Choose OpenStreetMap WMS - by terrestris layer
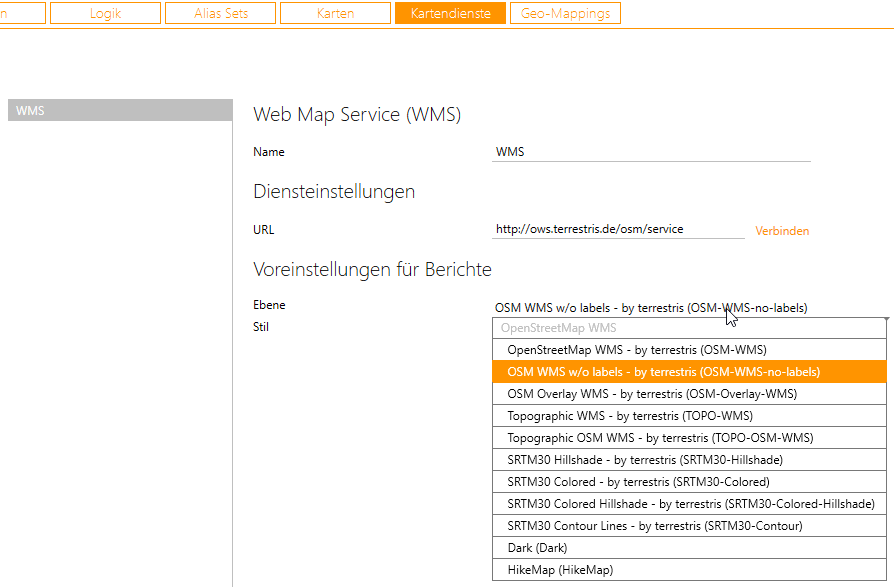The height and width of the screenshot is (587, 894). [637, 350]
